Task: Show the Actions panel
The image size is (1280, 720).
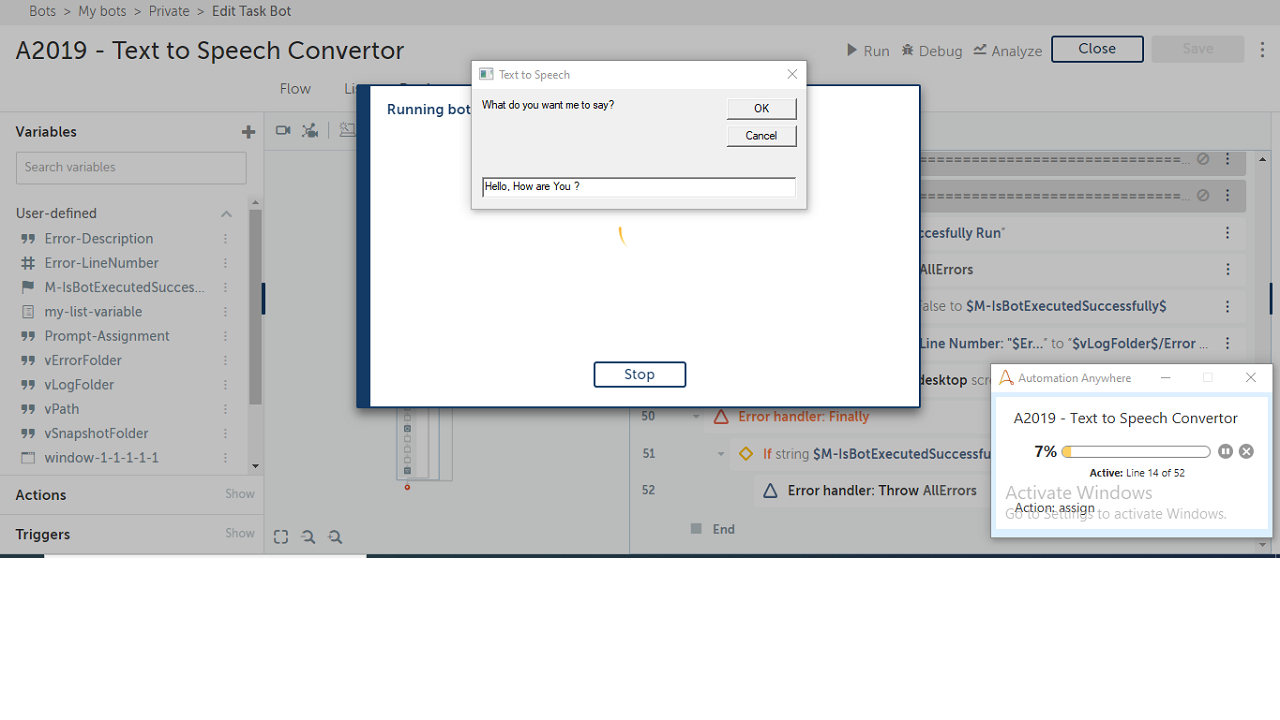Action: (x=240, y=494)
